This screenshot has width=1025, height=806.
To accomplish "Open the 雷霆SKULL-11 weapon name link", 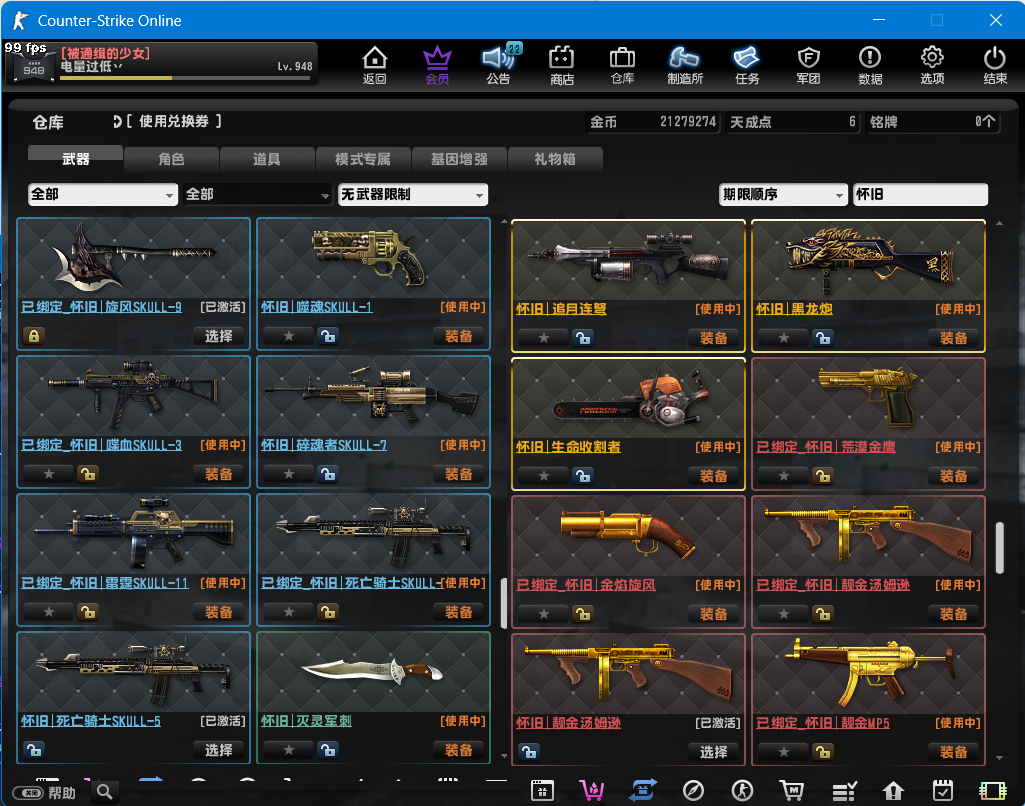I will [x=105, y=582].
